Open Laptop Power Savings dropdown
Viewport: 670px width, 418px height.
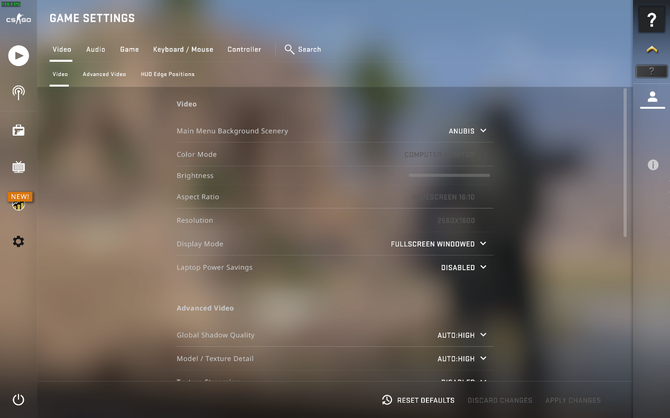click(464, 267)
